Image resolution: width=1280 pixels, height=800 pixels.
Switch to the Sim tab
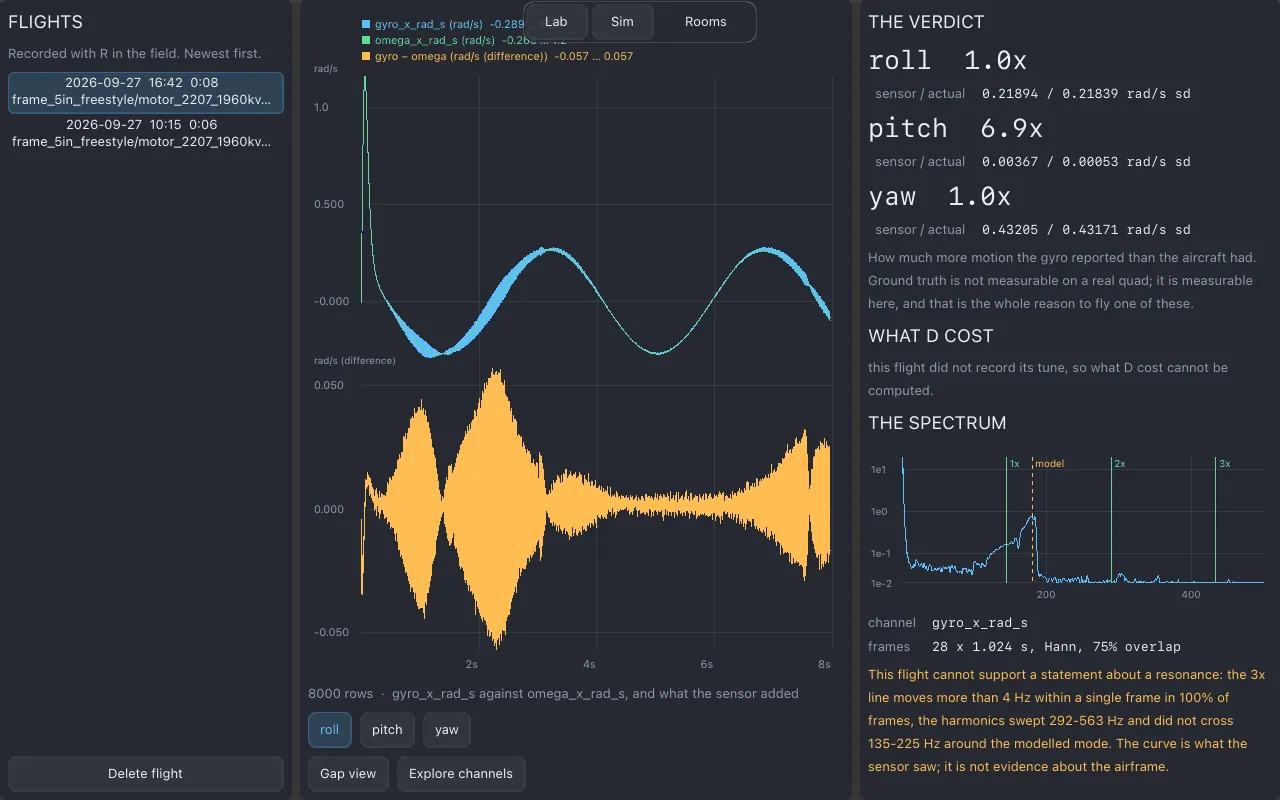[x=622, y=22]
